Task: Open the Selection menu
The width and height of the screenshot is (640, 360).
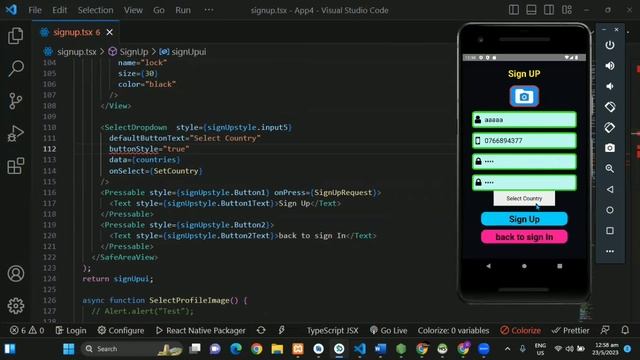Action: tap(96, 10)
